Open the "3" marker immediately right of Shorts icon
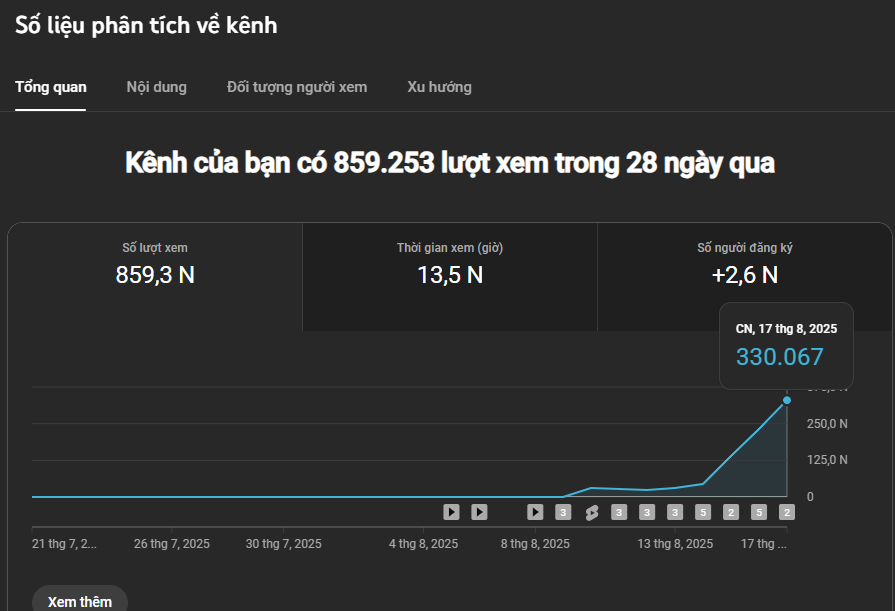The image size is (895, 611). (619, 512)
